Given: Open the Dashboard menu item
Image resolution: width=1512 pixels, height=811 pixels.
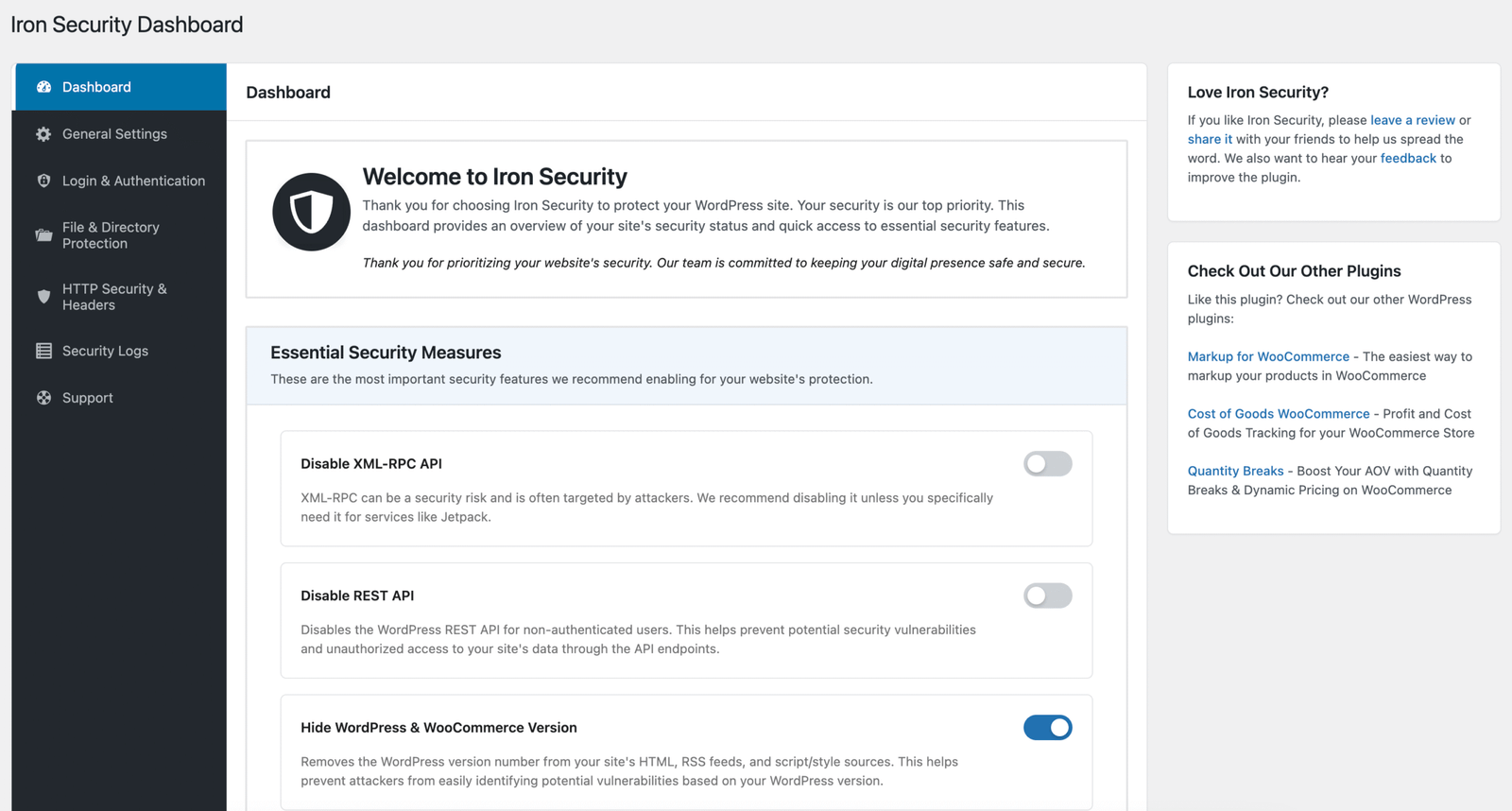Looking at the screenshot, I should pos(120,87).
